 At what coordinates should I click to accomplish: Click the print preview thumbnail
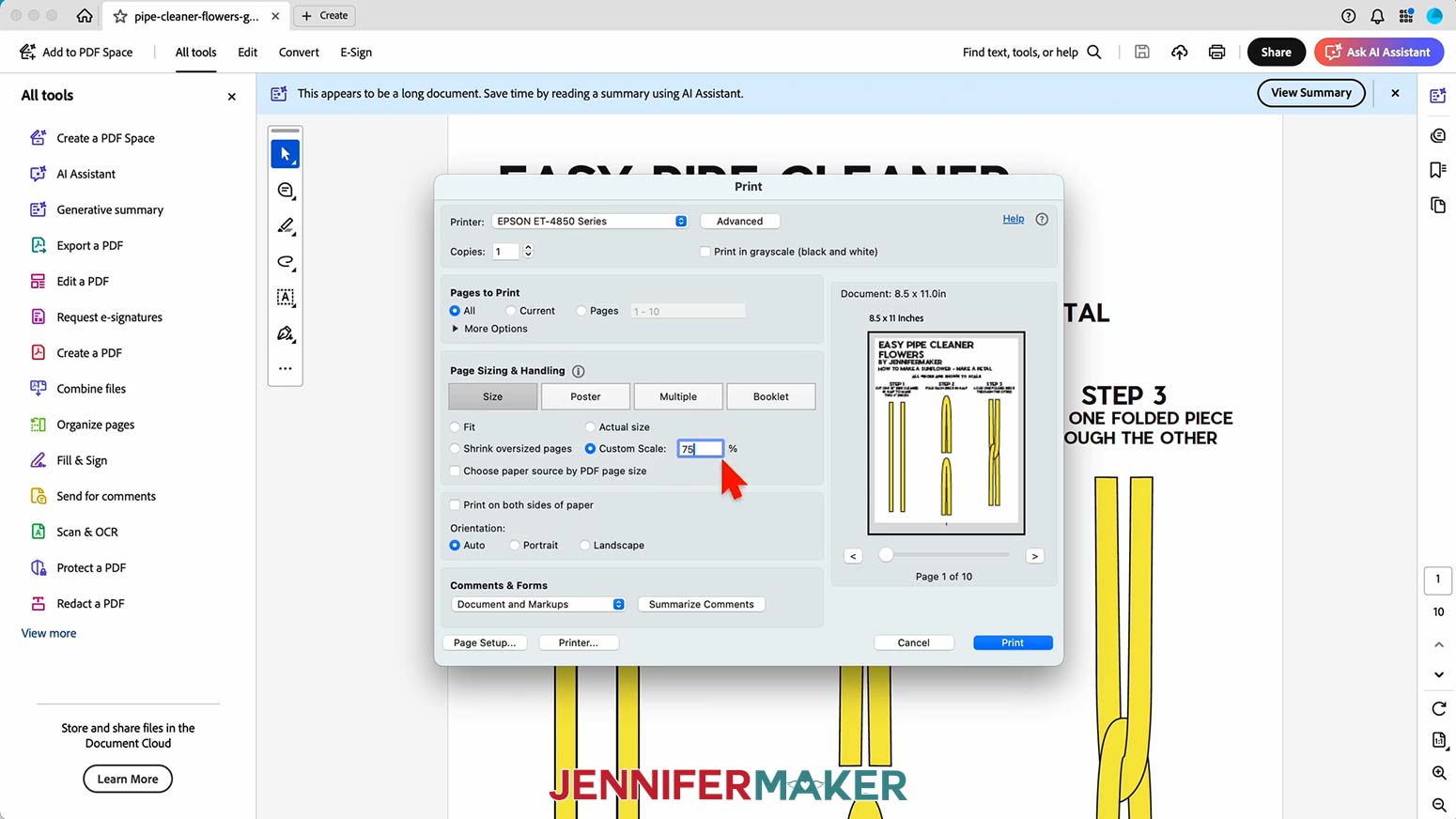946,433
